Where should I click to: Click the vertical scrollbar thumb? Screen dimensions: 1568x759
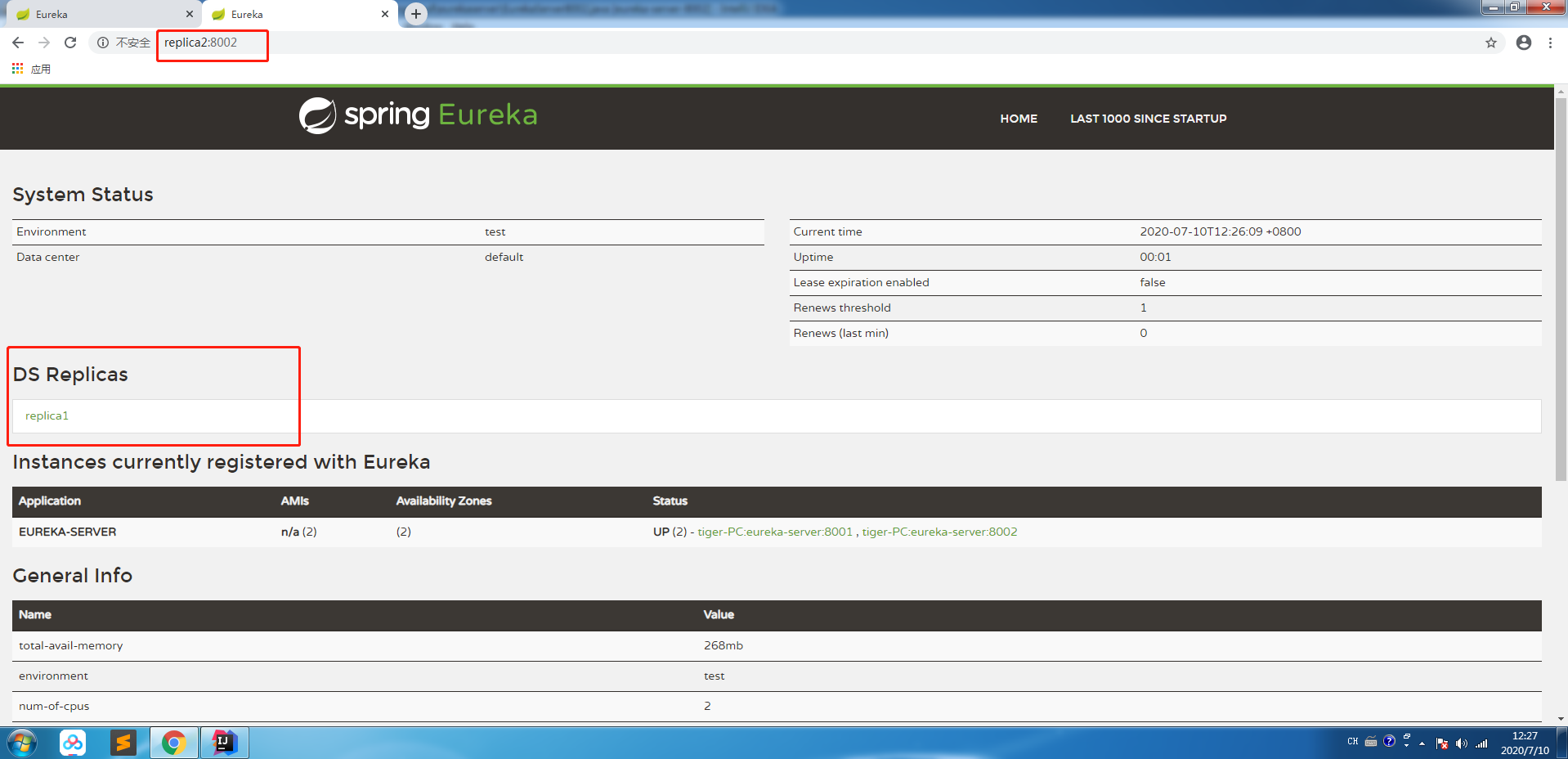1561,290
